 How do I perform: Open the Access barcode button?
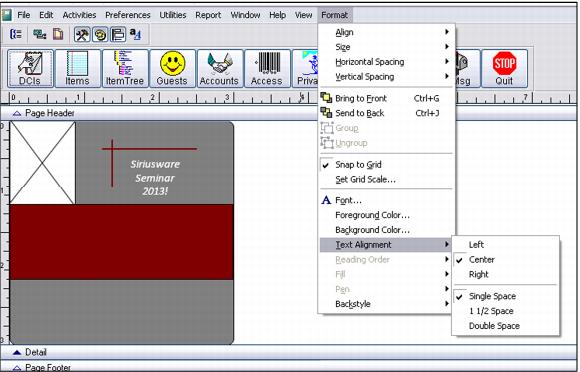pyautogui.click(x=267, y=69)
